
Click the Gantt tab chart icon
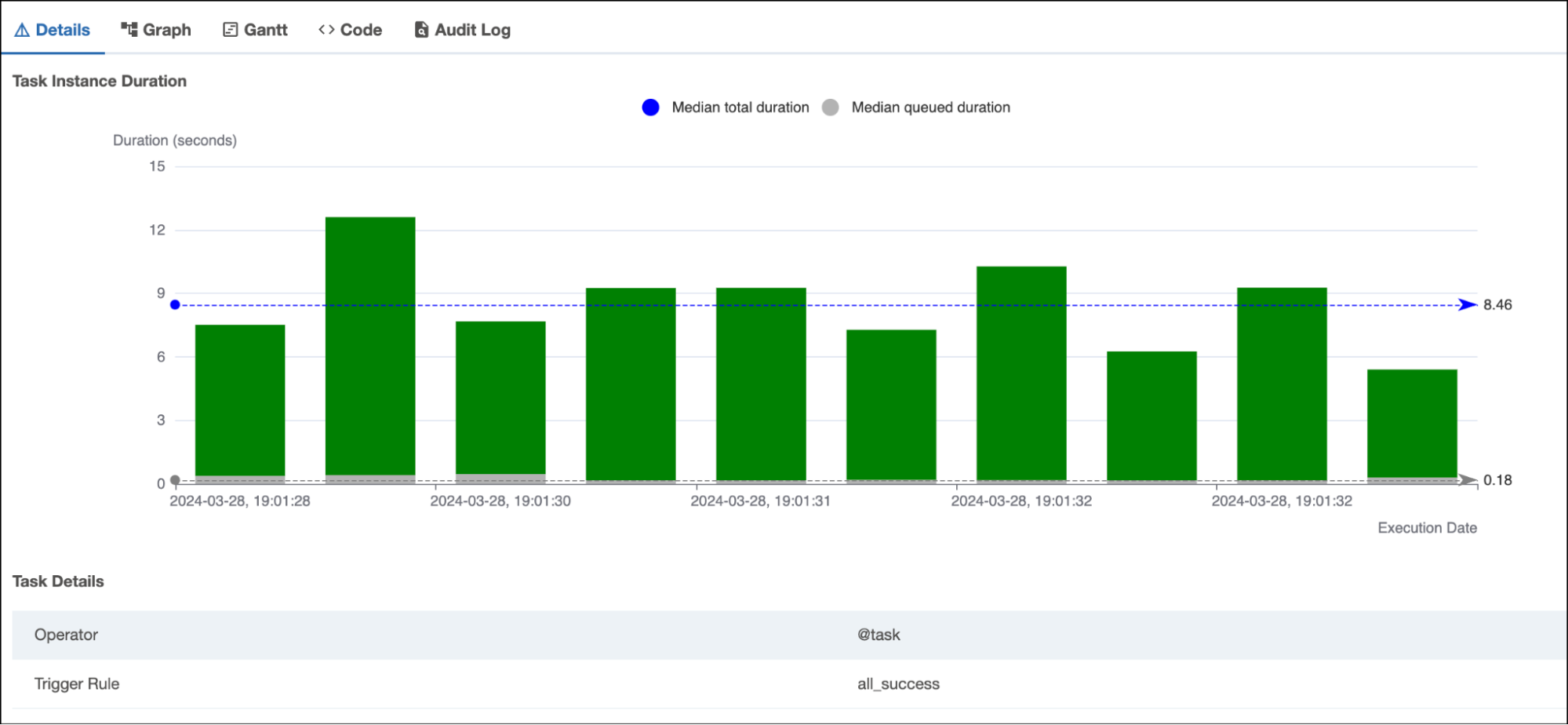230,30
